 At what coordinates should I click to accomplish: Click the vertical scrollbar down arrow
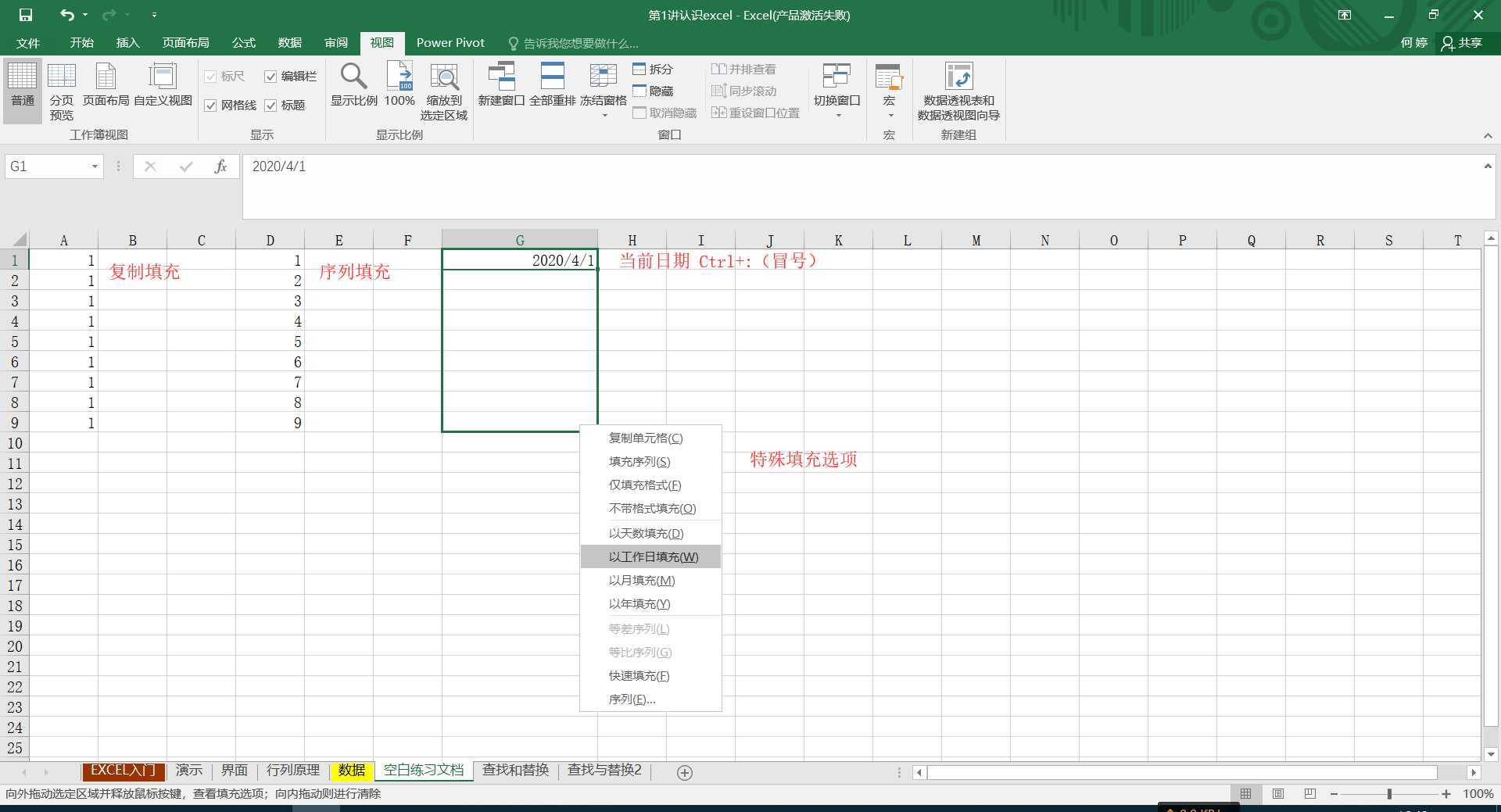1491,754
